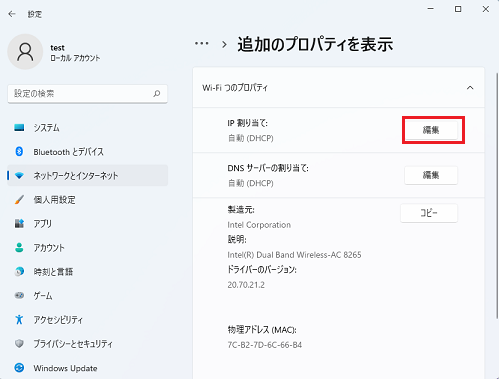Maximize the settings window
Viewport: 499px width, 379px height.
coord(458,9)
